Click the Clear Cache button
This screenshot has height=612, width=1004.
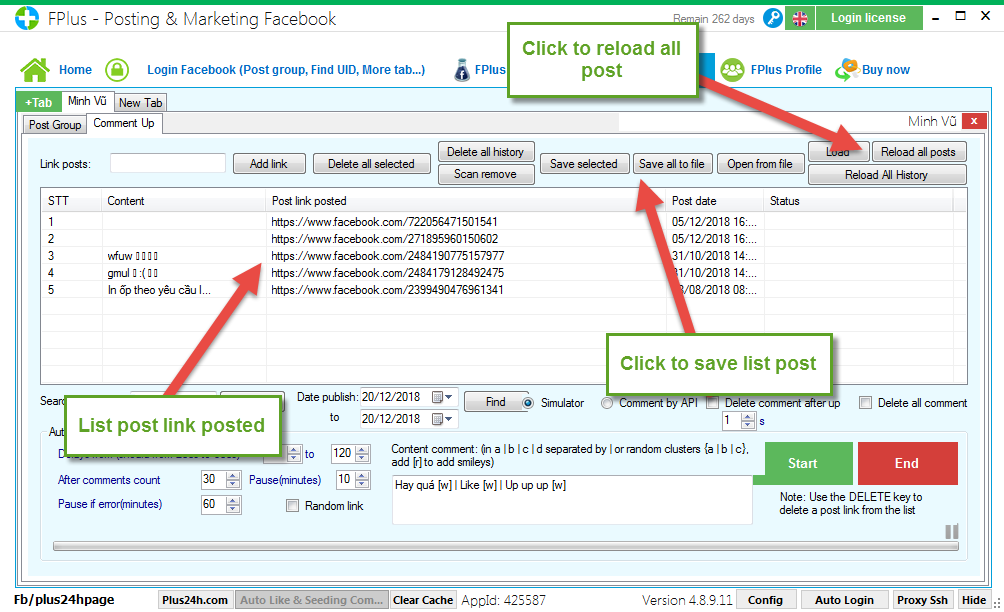point(423,600)
